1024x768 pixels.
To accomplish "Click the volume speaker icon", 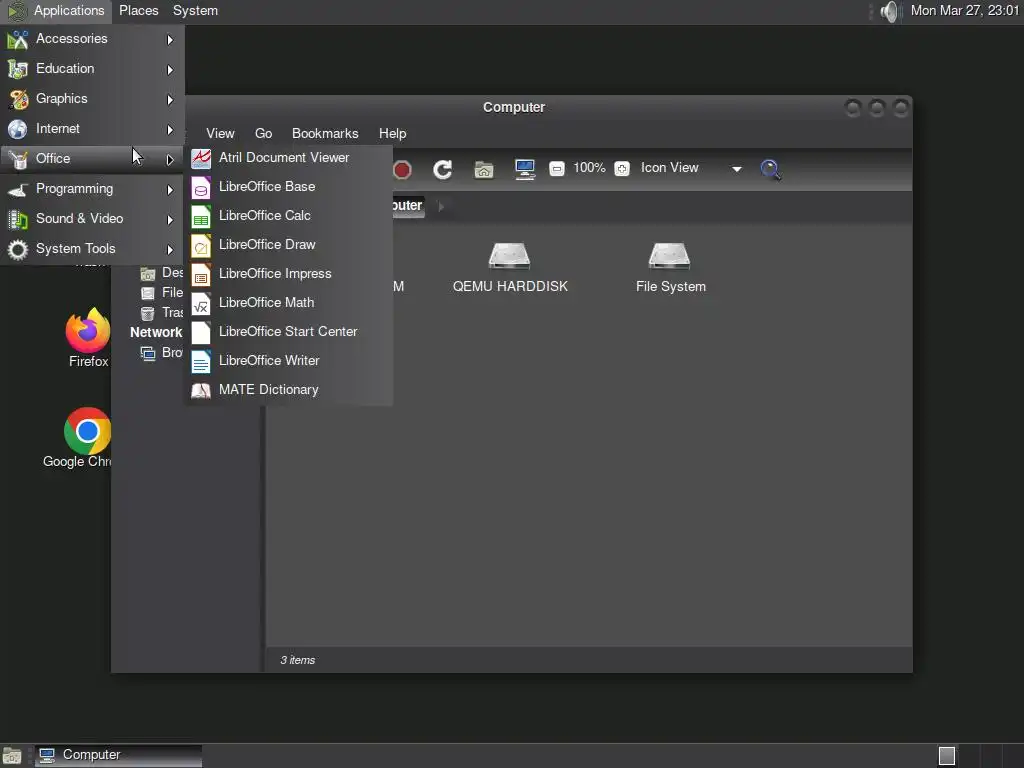I will (x=889, y=11).
